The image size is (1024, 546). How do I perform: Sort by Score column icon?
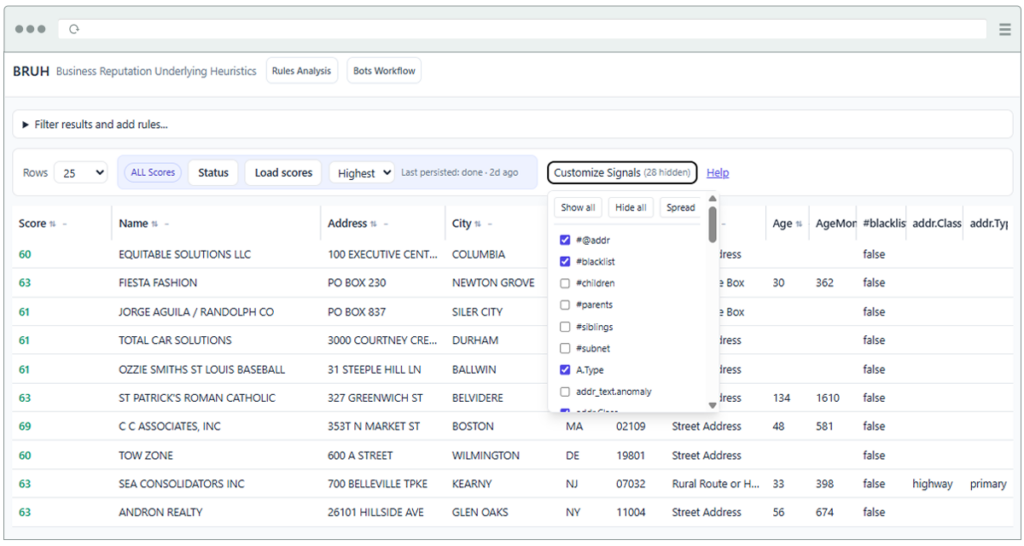(x=52, y=224)
